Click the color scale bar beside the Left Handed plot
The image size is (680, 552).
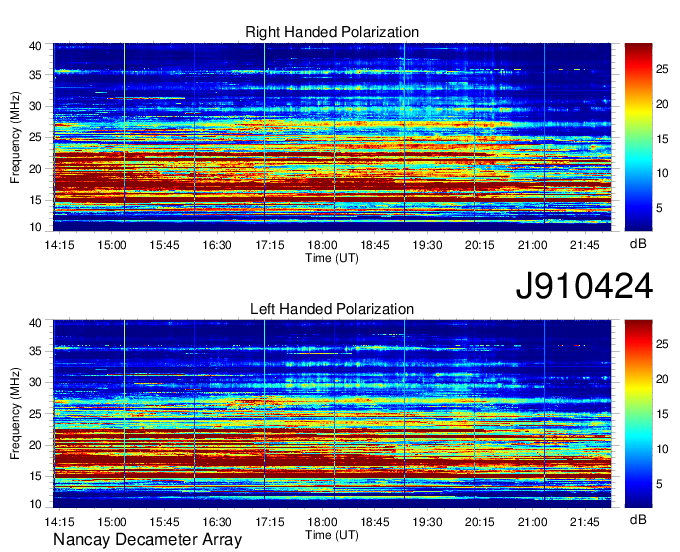coord(638,414)
